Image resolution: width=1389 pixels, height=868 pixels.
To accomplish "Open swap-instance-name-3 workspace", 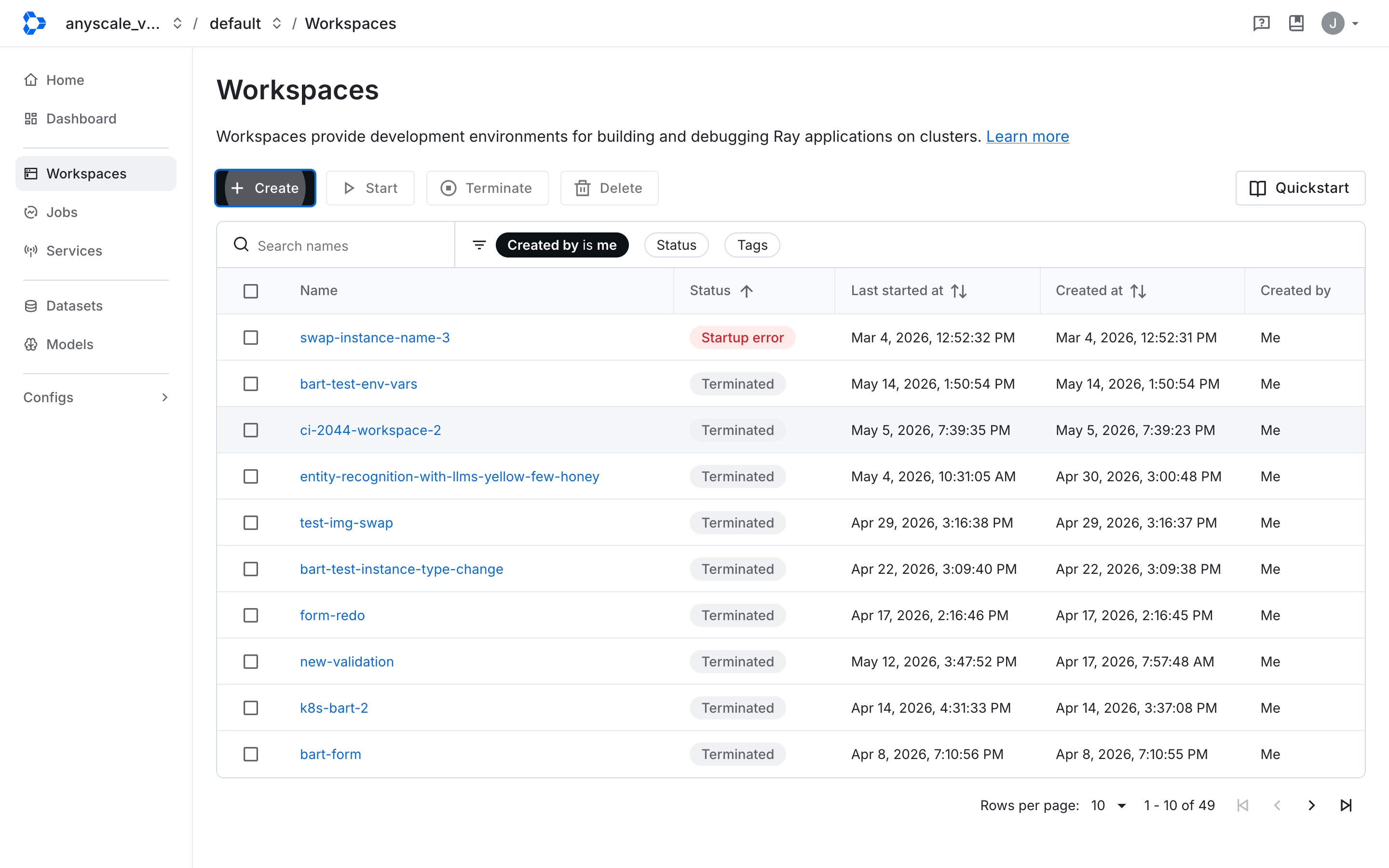I will (375, 338).
